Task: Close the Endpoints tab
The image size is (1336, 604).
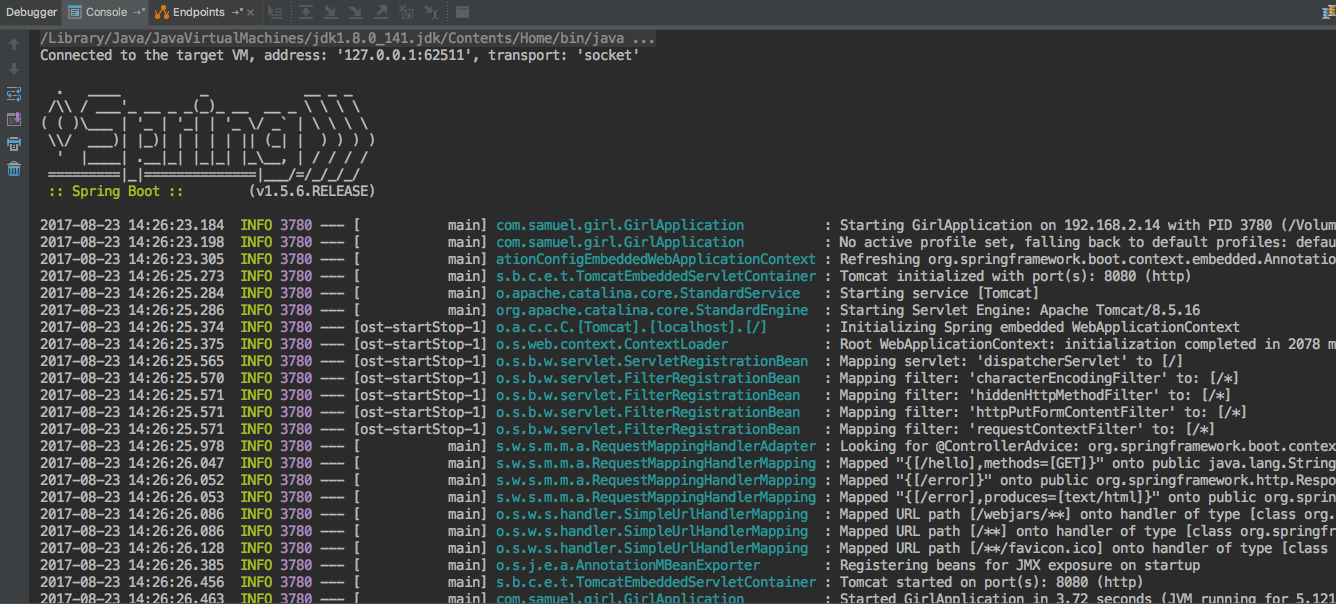Action: pyautogui.click(x=250, y=12)
